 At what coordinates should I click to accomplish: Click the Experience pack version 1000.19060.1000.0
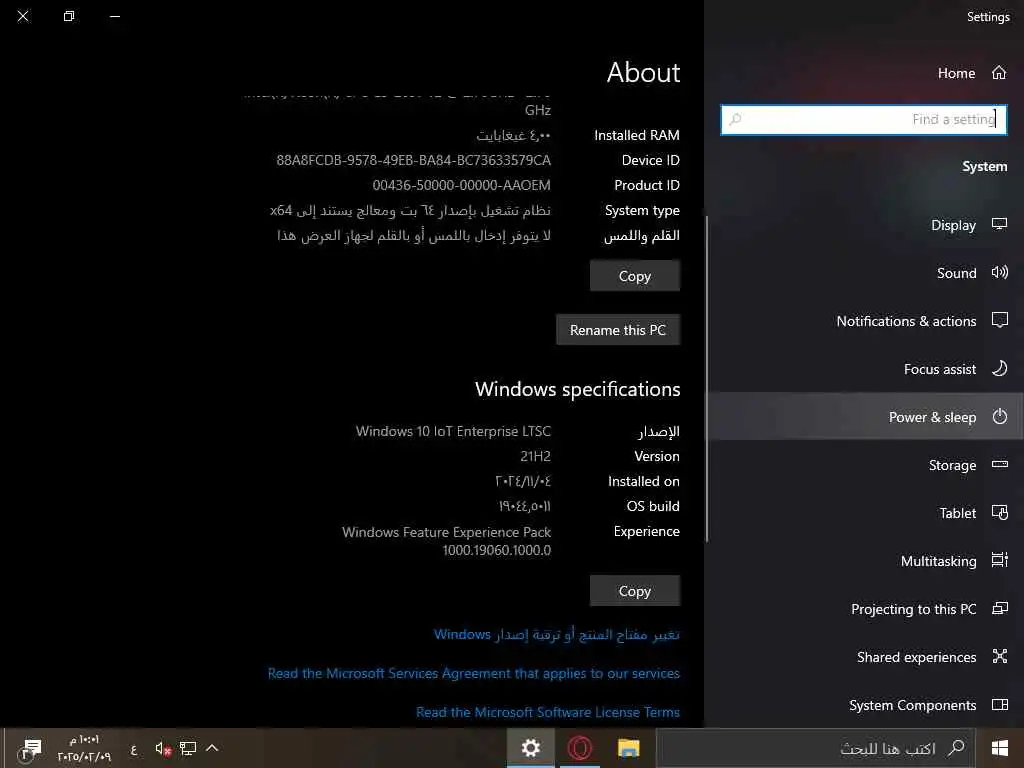click(497, 550)
